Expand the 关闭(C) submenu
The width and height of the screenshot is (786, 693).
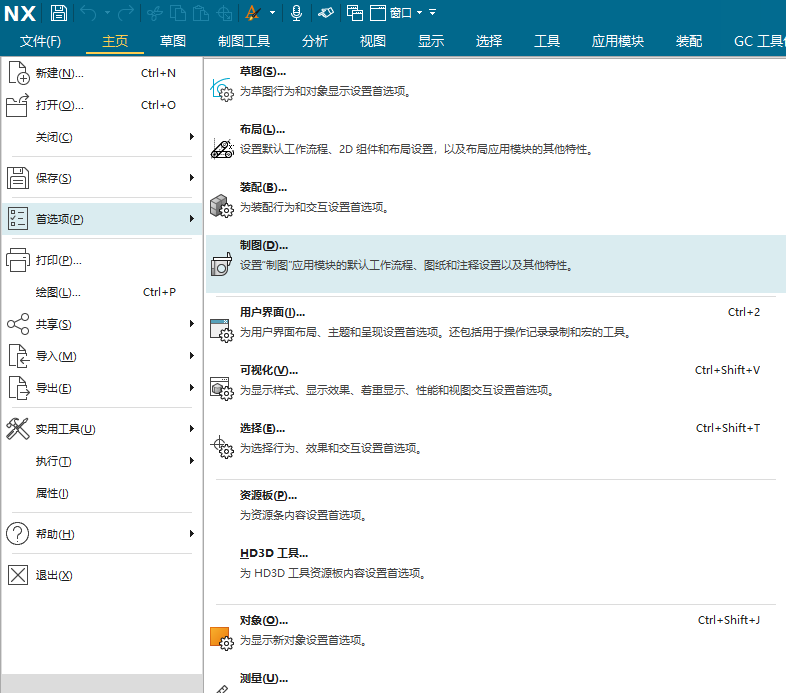102,137
